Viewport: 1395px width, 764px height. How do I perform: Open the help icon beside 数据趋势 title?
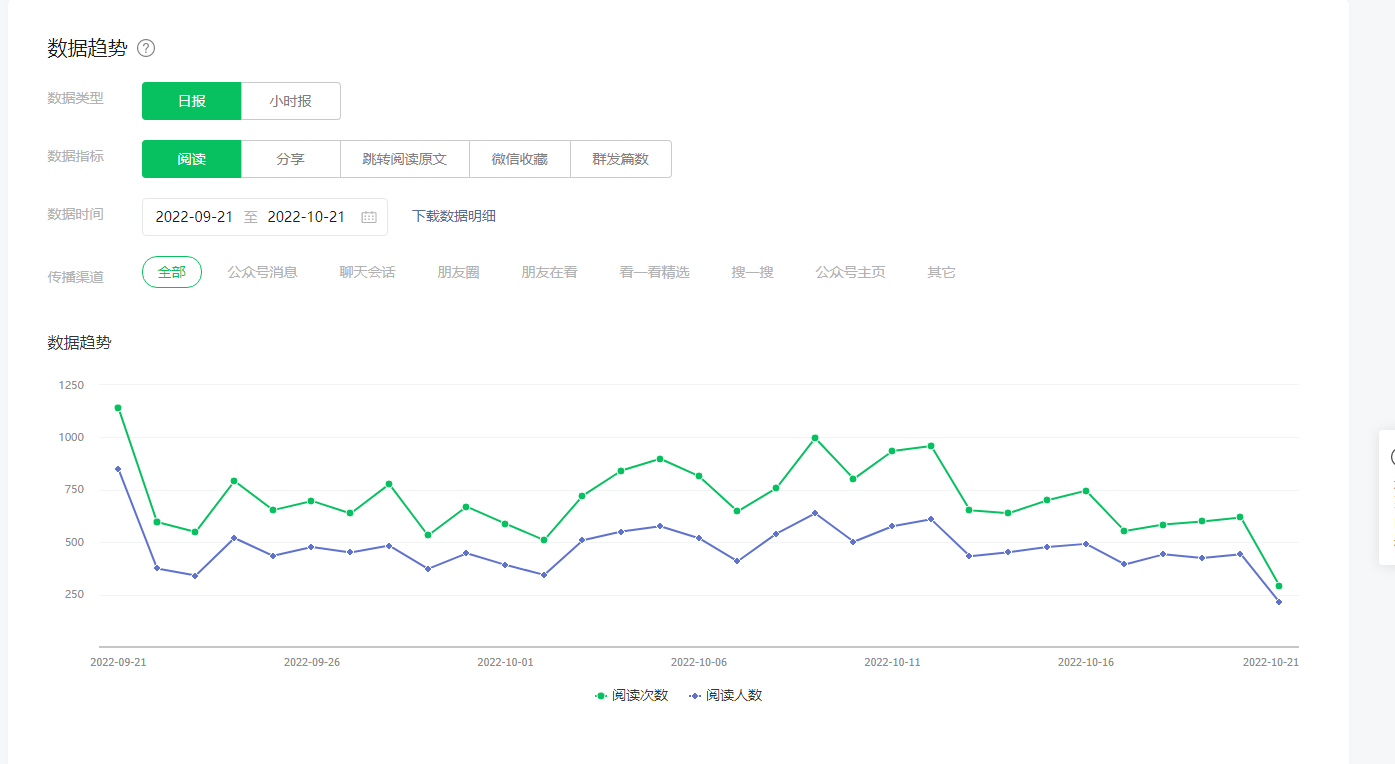tap(146, 48)
